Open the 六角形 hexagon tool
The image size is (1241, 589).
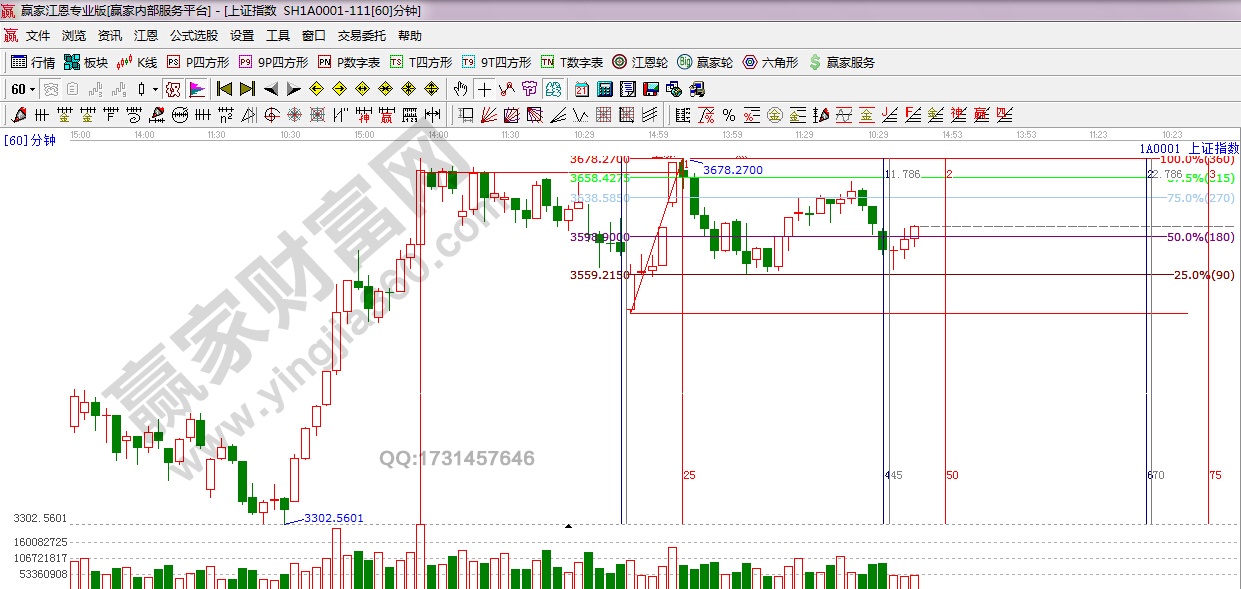click(x=770, y=62)
